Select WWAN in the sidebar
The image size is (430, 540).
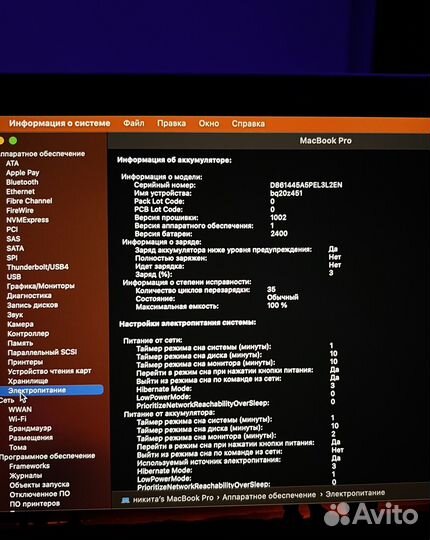pyautogui.click(x=20, y=409)
